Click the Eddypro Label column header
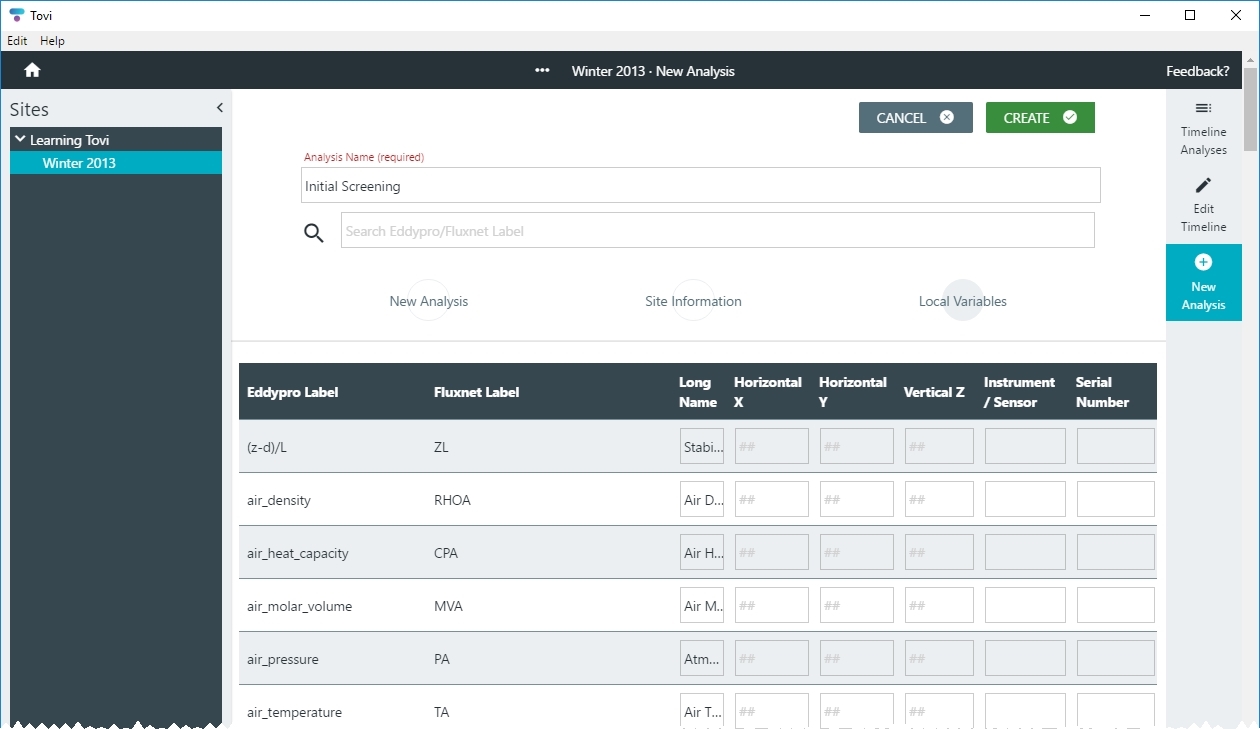 coord(293,392)
